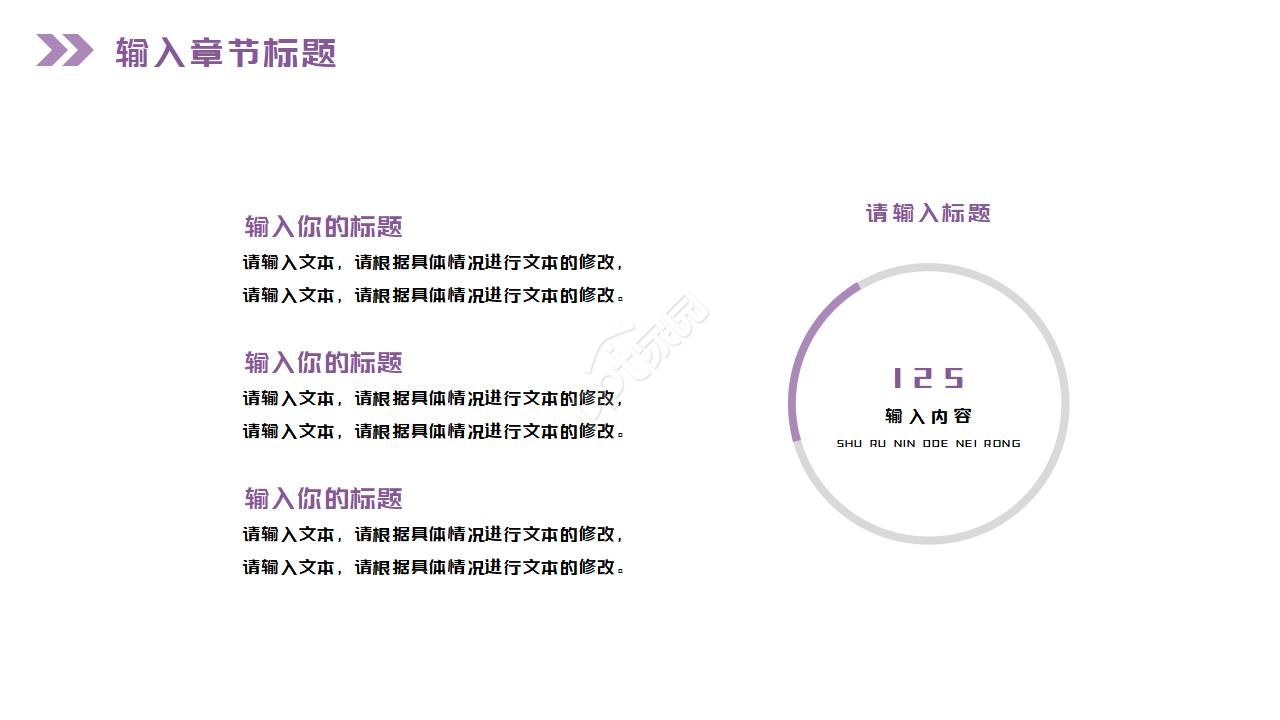Click the third 输入你的标题 heading
1280x720 pixels.
(x=322, y=498)
